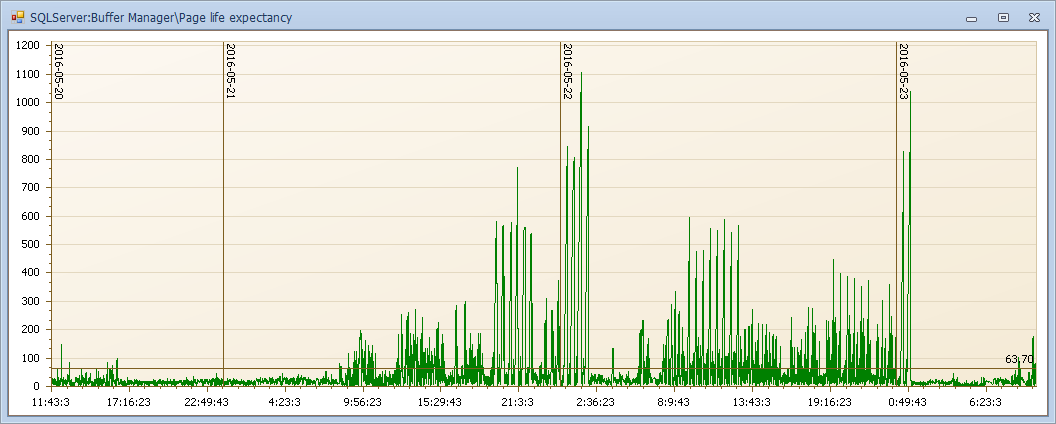Click the 0:49:43 time axis label

(908, 402)
